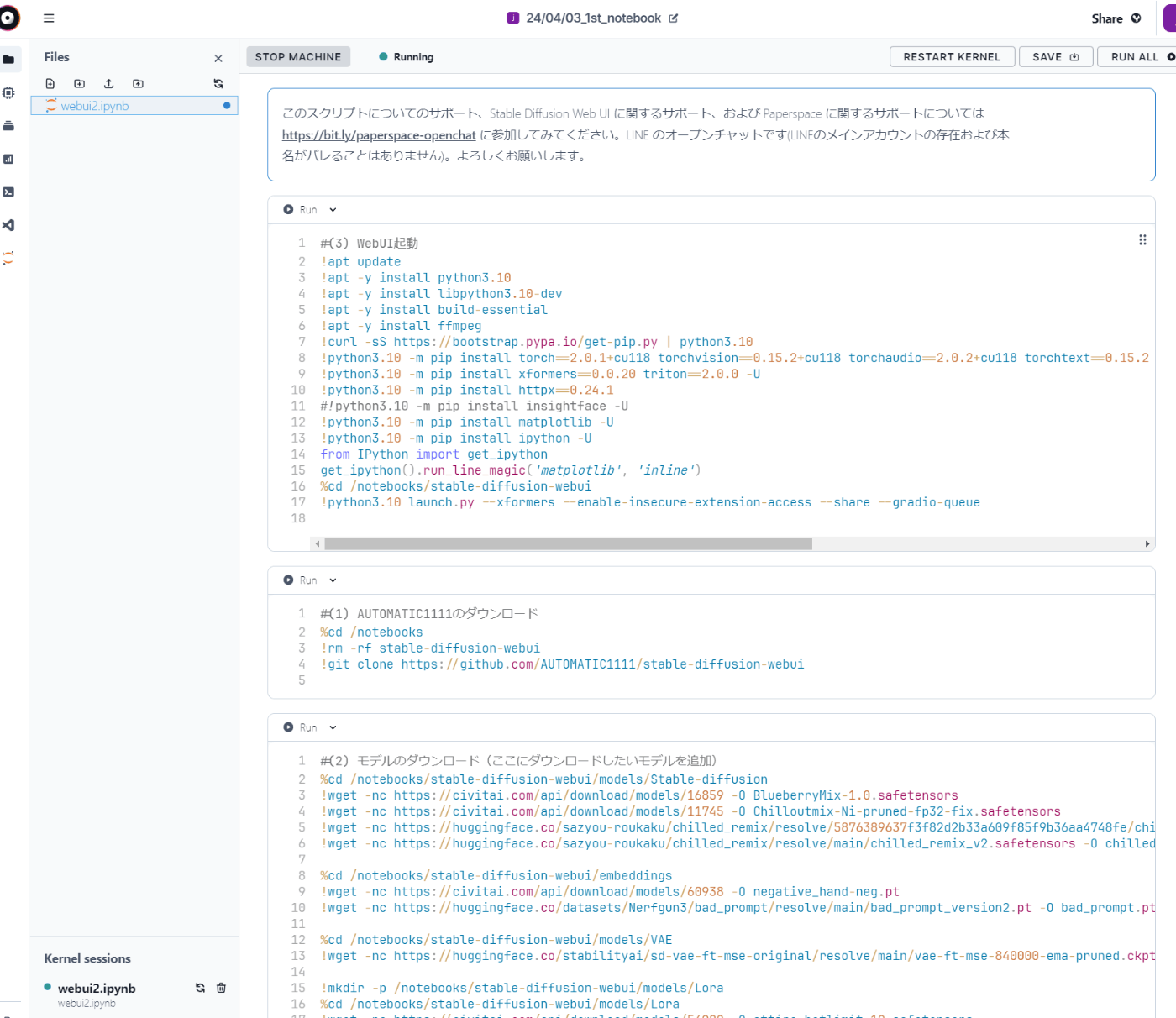Click the notebook title 24/04/03_1st_notebook
Screen dimensions: 1176x1018
click(x=593, y=18)
